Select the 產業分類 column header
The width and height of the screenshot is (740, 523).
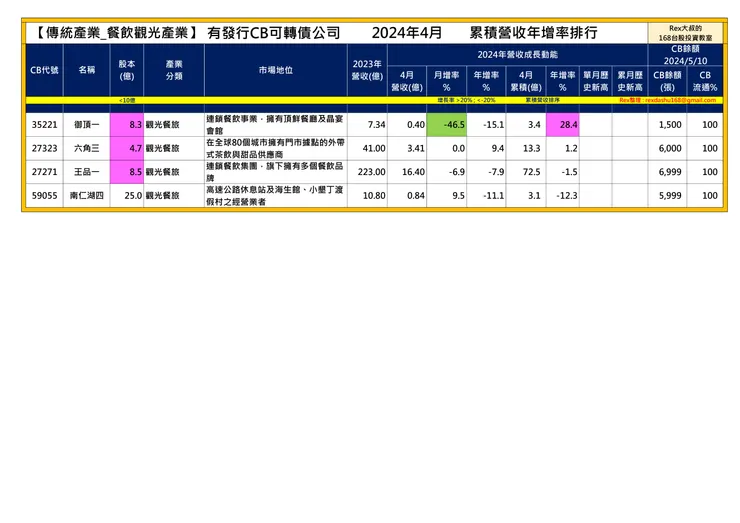click(174, 70)
